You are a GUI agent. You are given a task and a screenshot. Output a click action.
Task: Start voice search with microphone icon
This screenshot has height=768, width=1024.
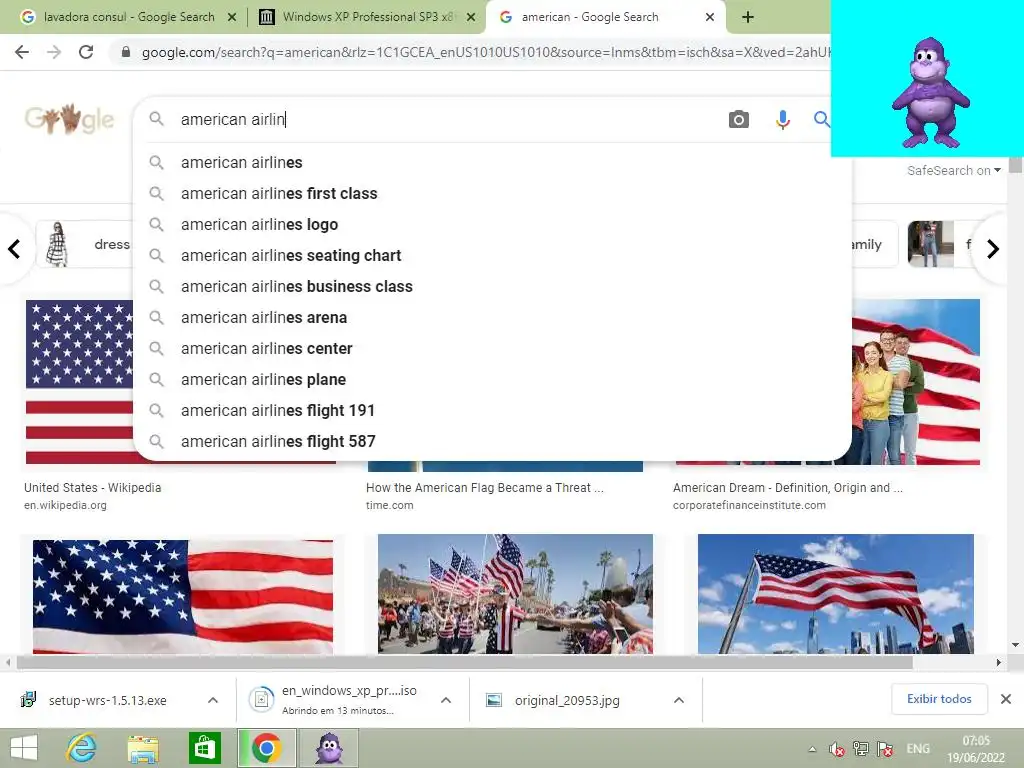(782, 120)
